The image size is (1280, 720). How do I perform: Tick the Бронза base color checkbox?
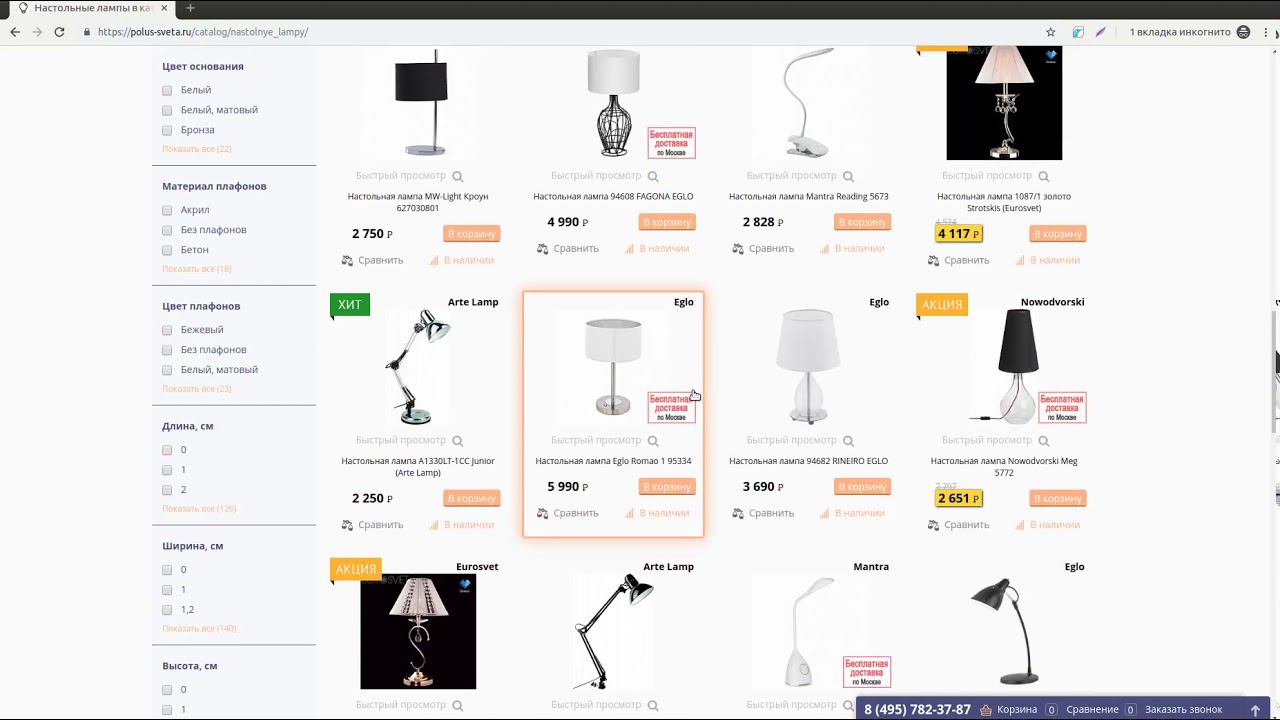[x=167, y=130]
